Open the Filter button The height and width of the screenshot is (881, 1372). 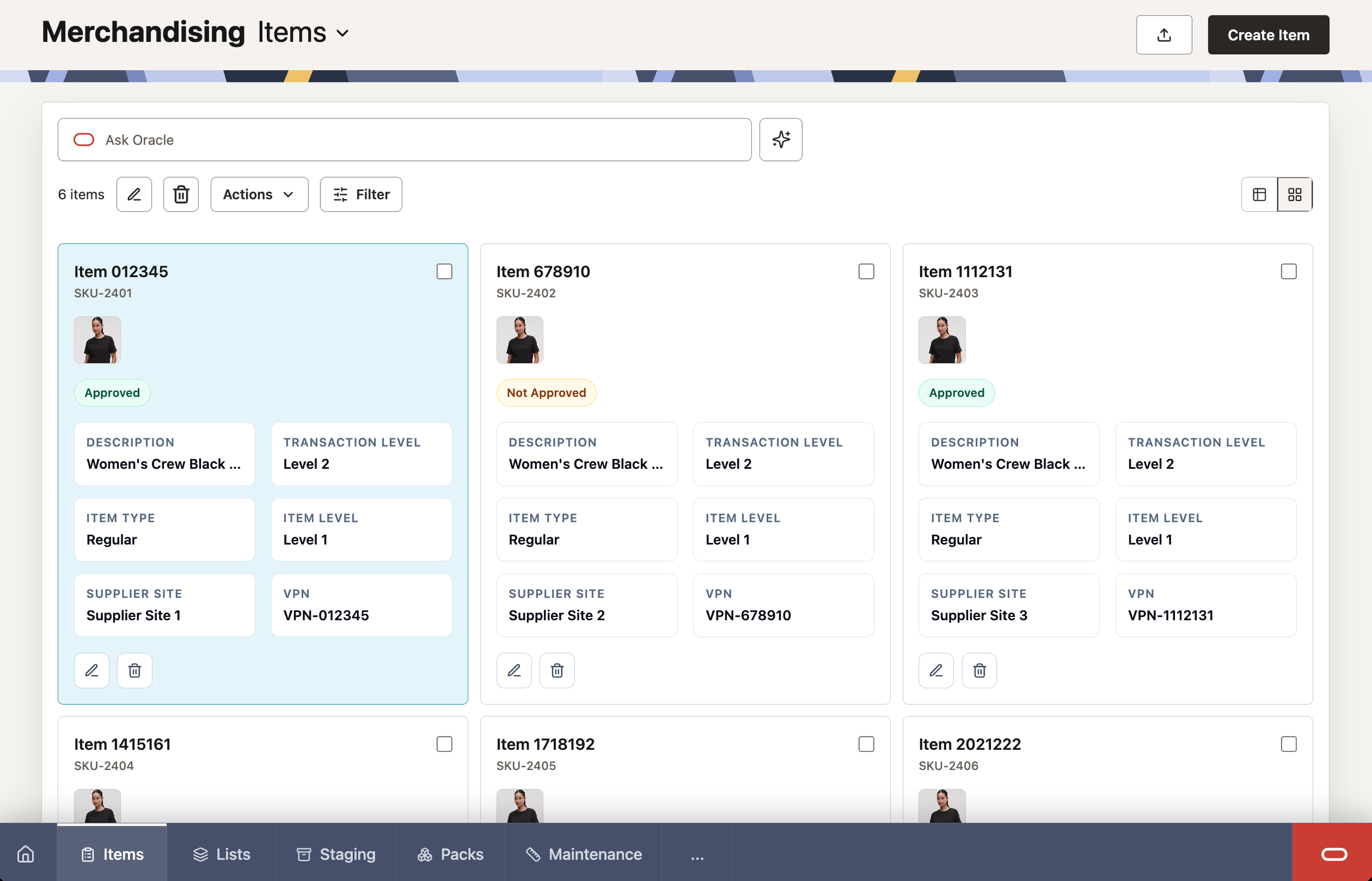[361, 194]
